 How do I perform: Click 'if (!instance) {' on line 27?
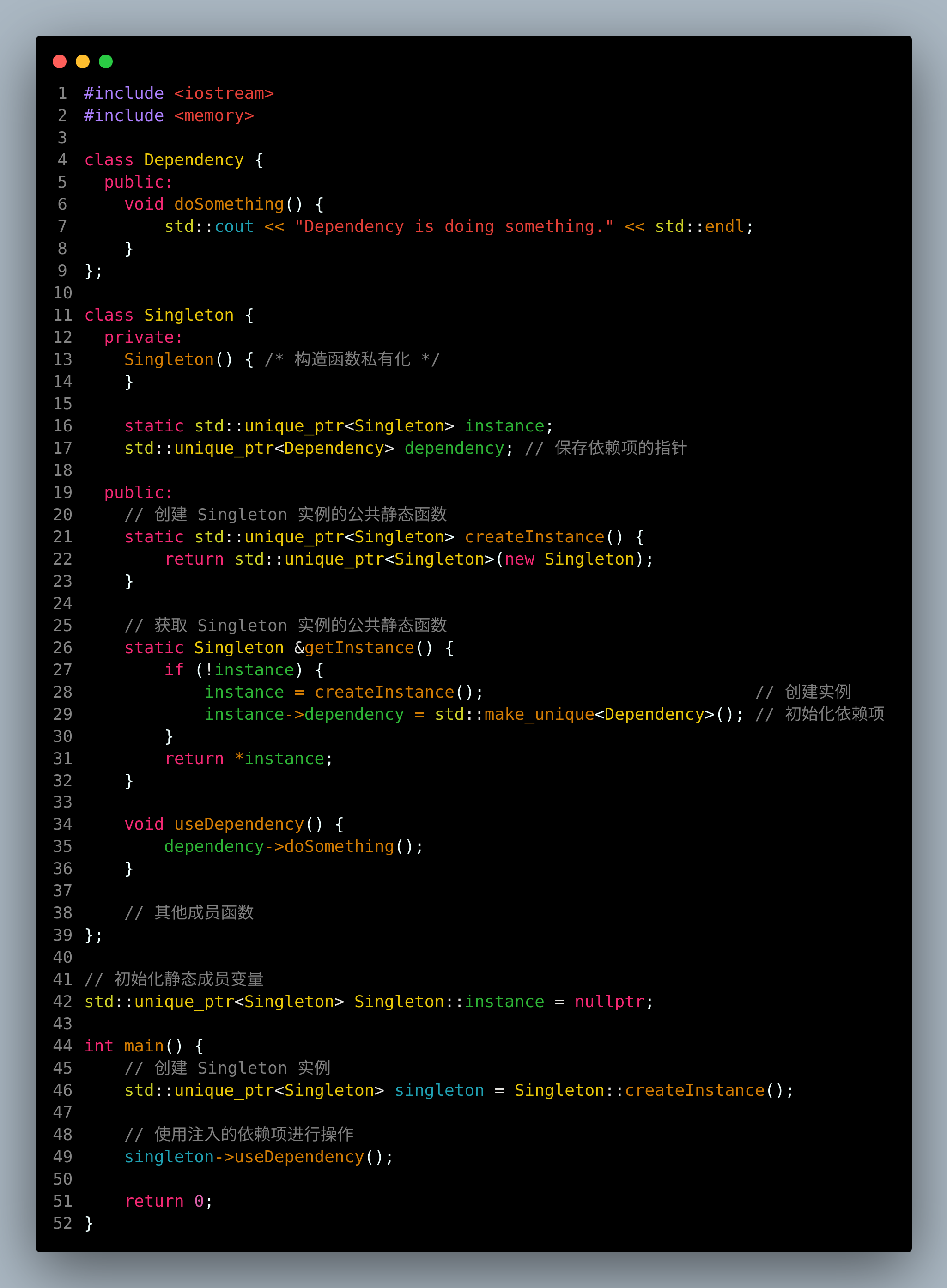coord(244,670)
